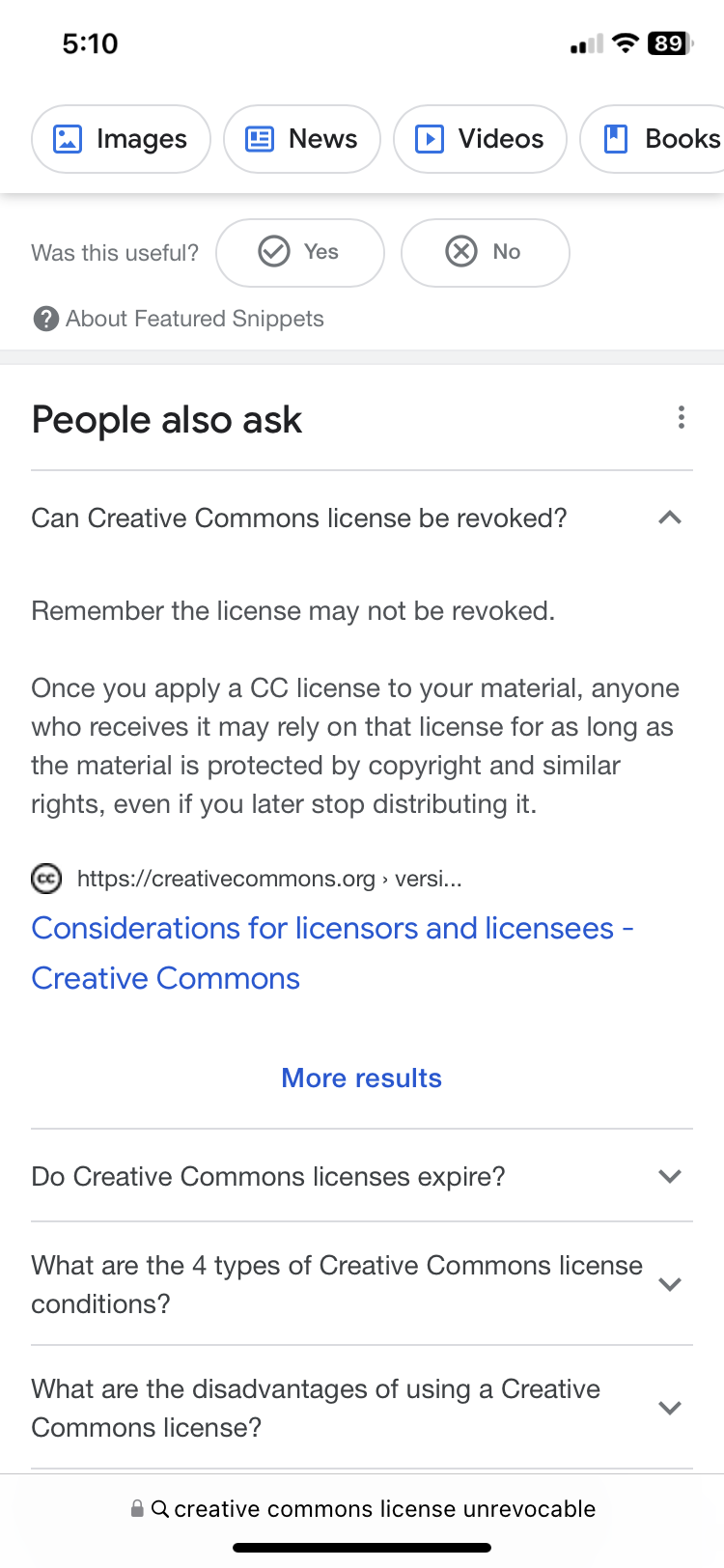Tap the Images picture icon

pyautogui.click(x=67, y=139)
